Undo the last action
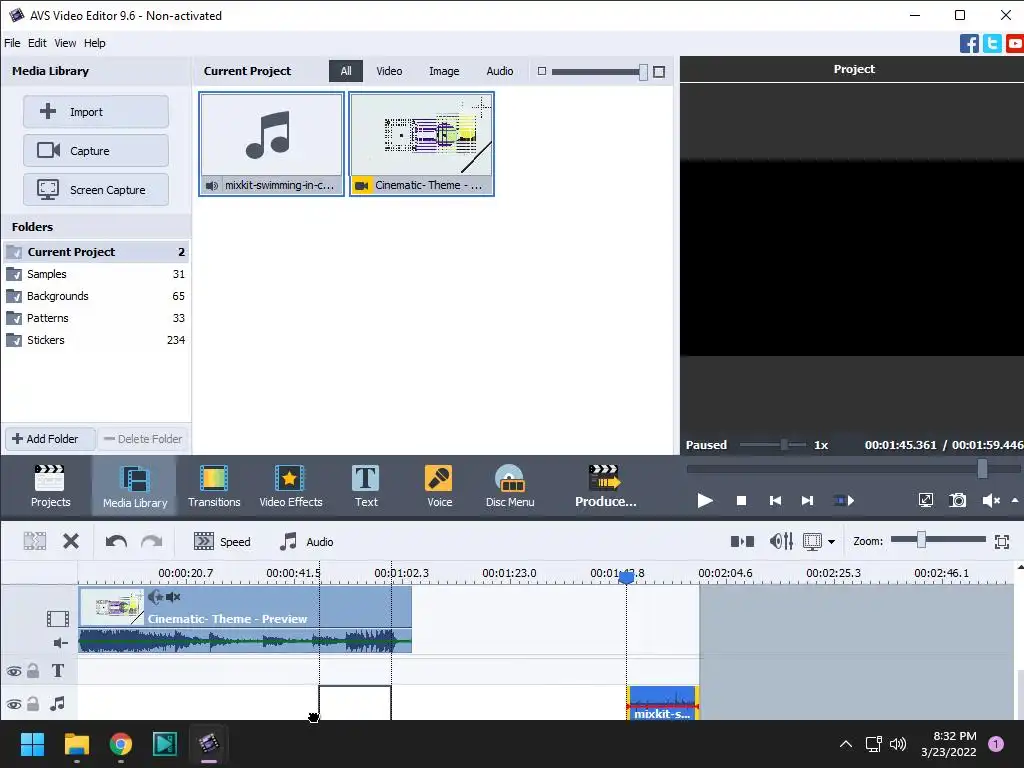1024x768 pixels. click(x=116, y=541)
